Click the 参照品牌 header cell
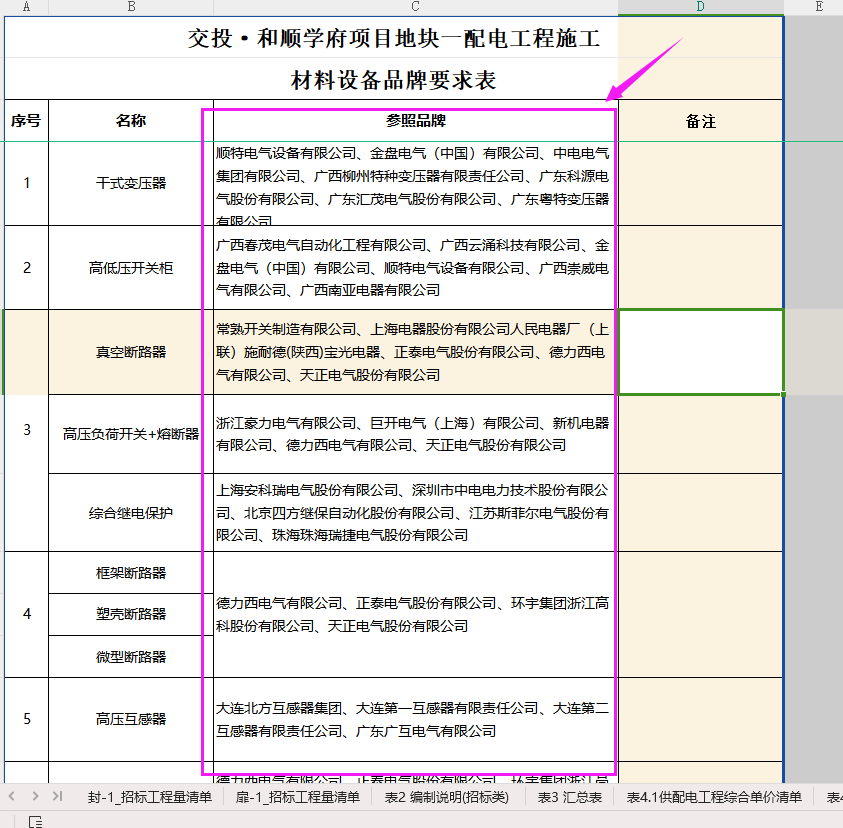Screen dimensions: 843x828 (x=416, y=121)
